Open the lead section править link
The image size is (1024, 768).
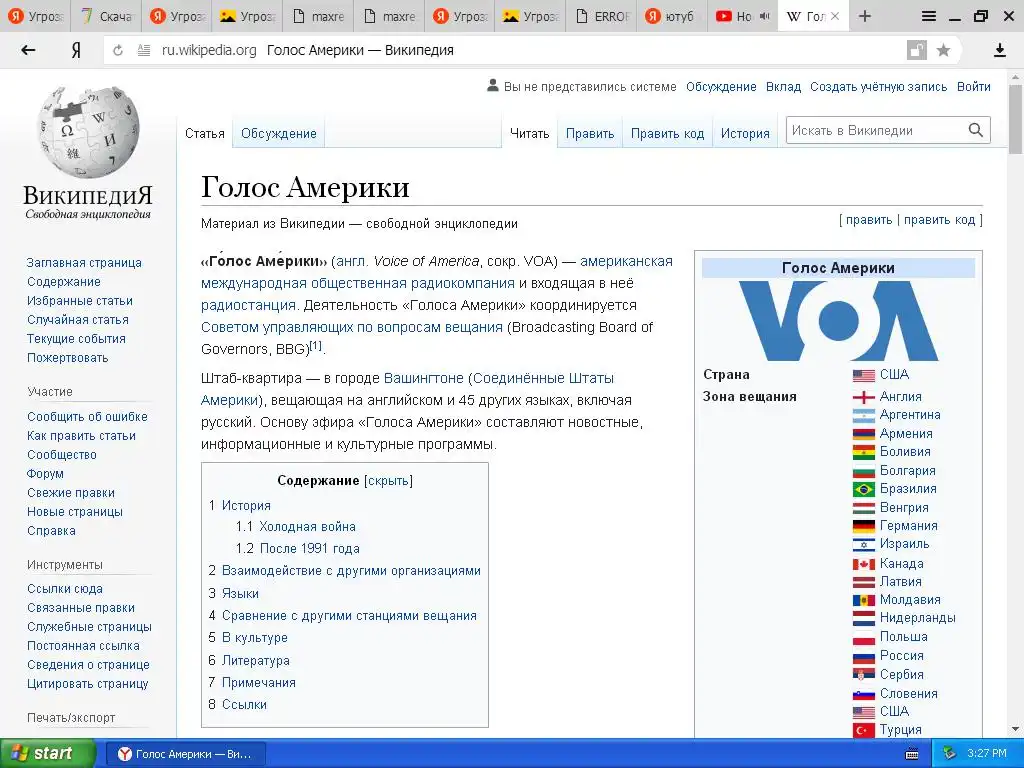[869, 220]
